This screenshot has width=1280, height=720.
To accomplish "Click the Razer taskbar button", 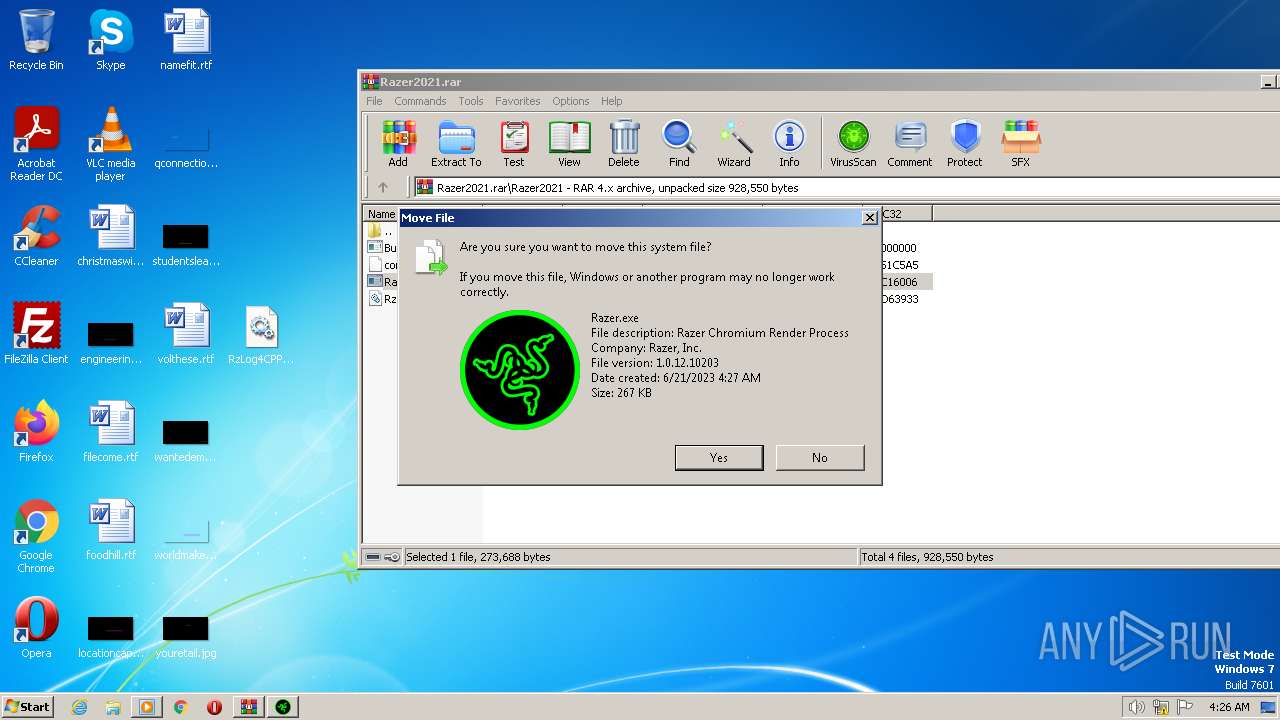I will pyautogui.click(x=283, y=707).
